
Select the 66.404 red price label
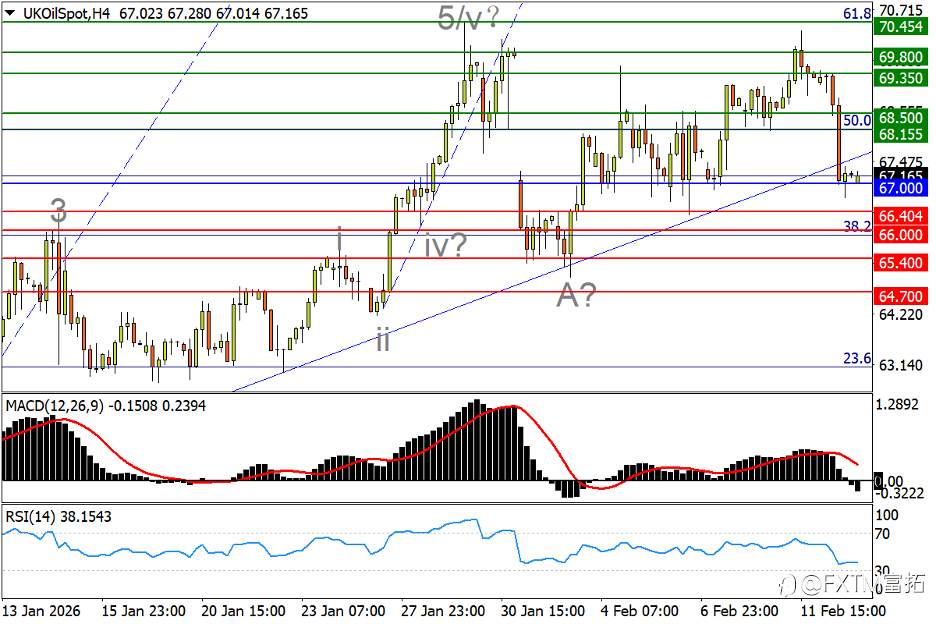901,216
